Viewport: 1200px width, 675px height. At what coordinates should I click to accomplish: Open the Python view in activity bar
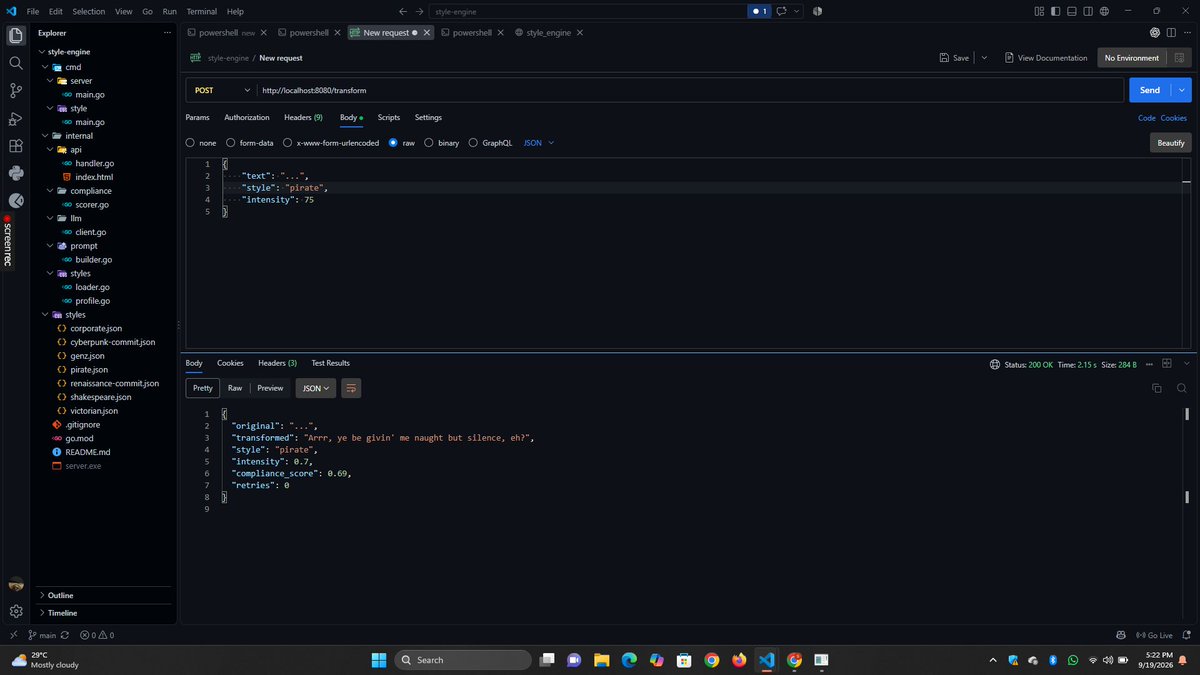point(16,173)
